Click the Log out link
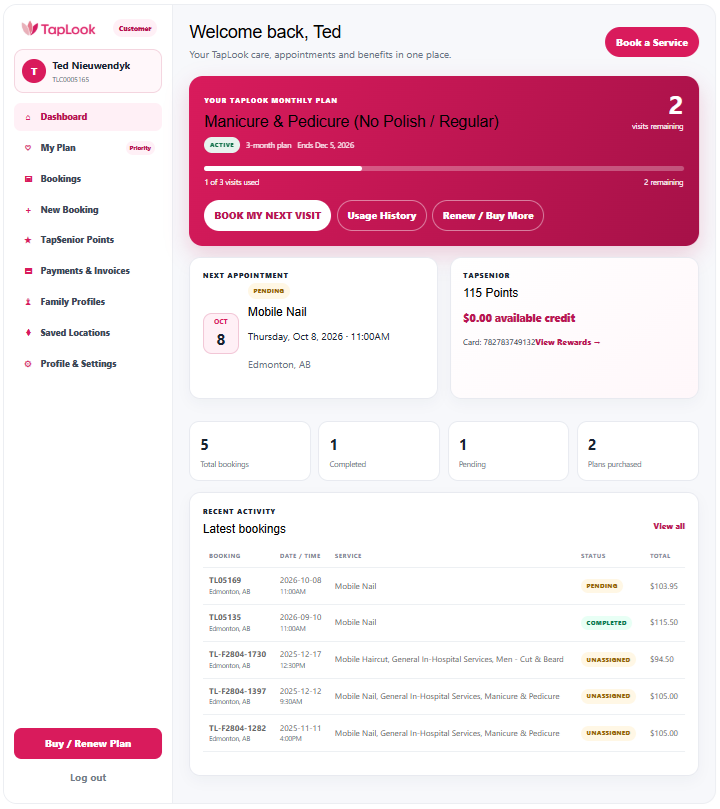The height and width of the screenshot is (809, 720). click(x=88, y=778)
